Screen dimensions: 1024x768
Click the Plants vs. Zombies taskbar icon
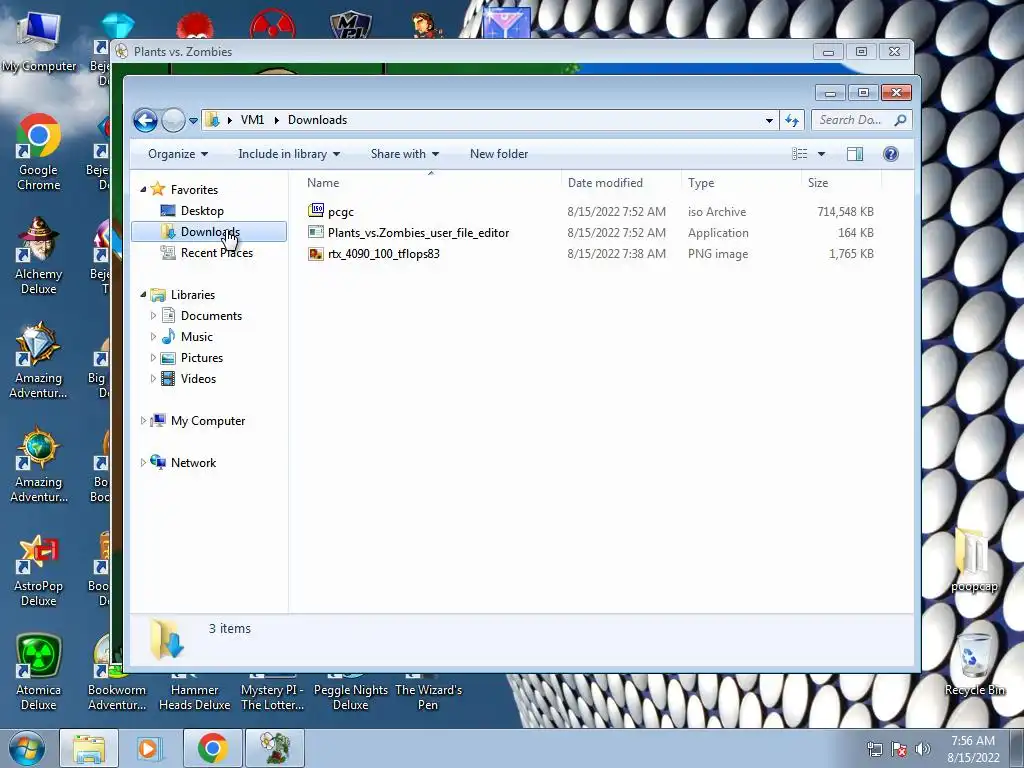point(274,748)
